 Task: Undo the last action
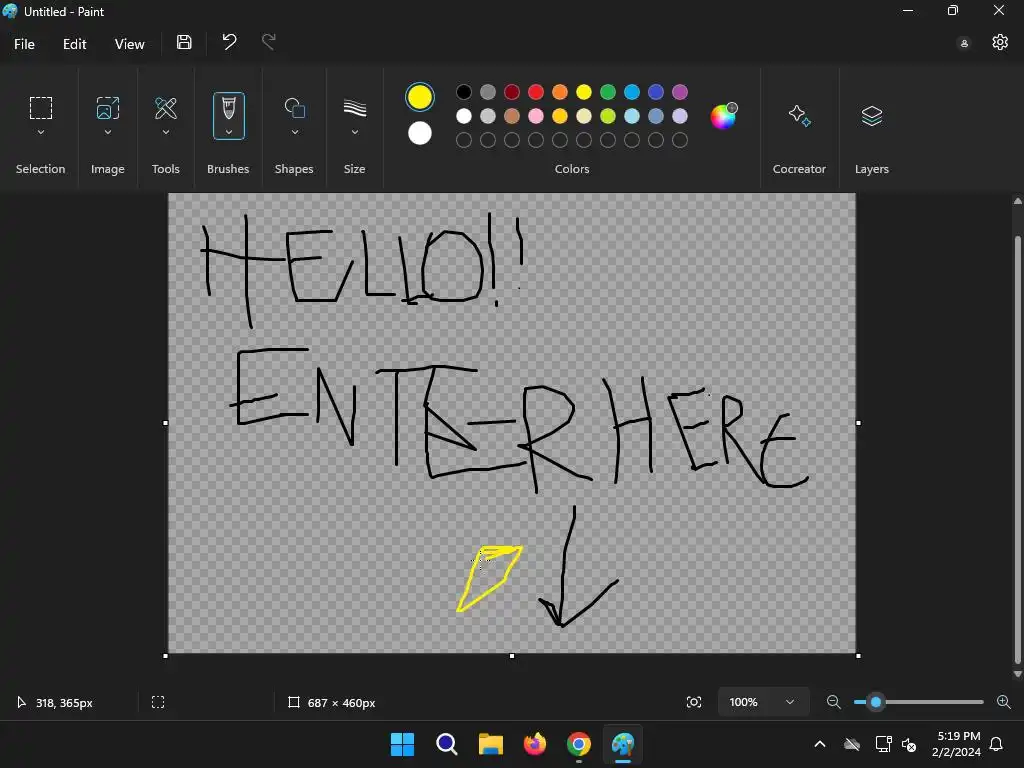click(x=229, y=42)
